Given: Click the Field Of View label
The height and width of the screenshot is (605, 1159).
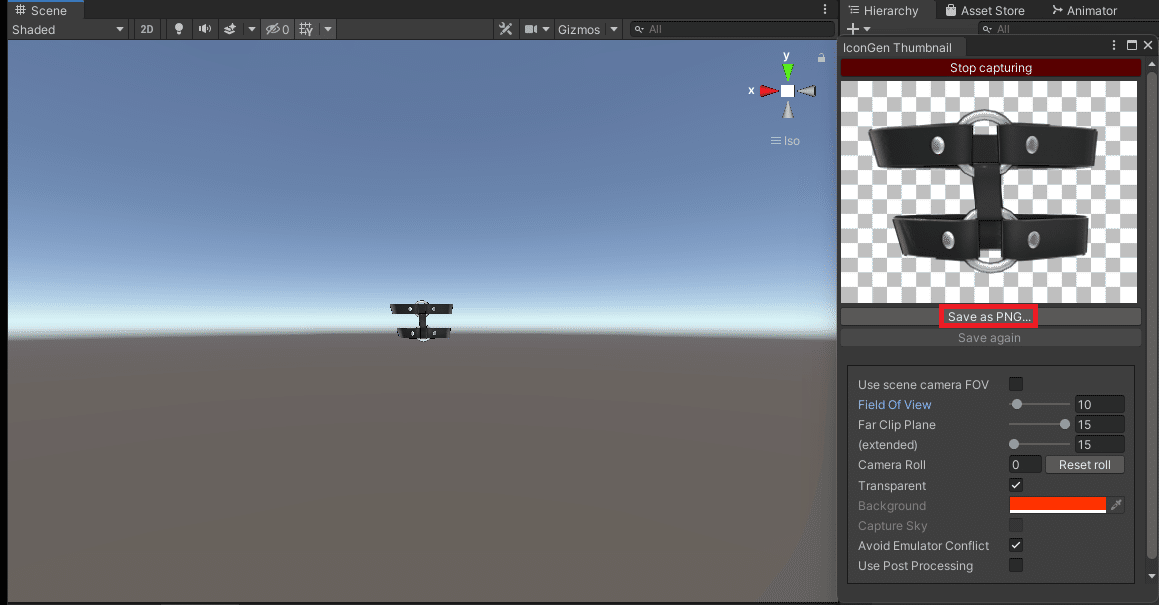Looking at the screenshot, I should [x=894, y=405].
